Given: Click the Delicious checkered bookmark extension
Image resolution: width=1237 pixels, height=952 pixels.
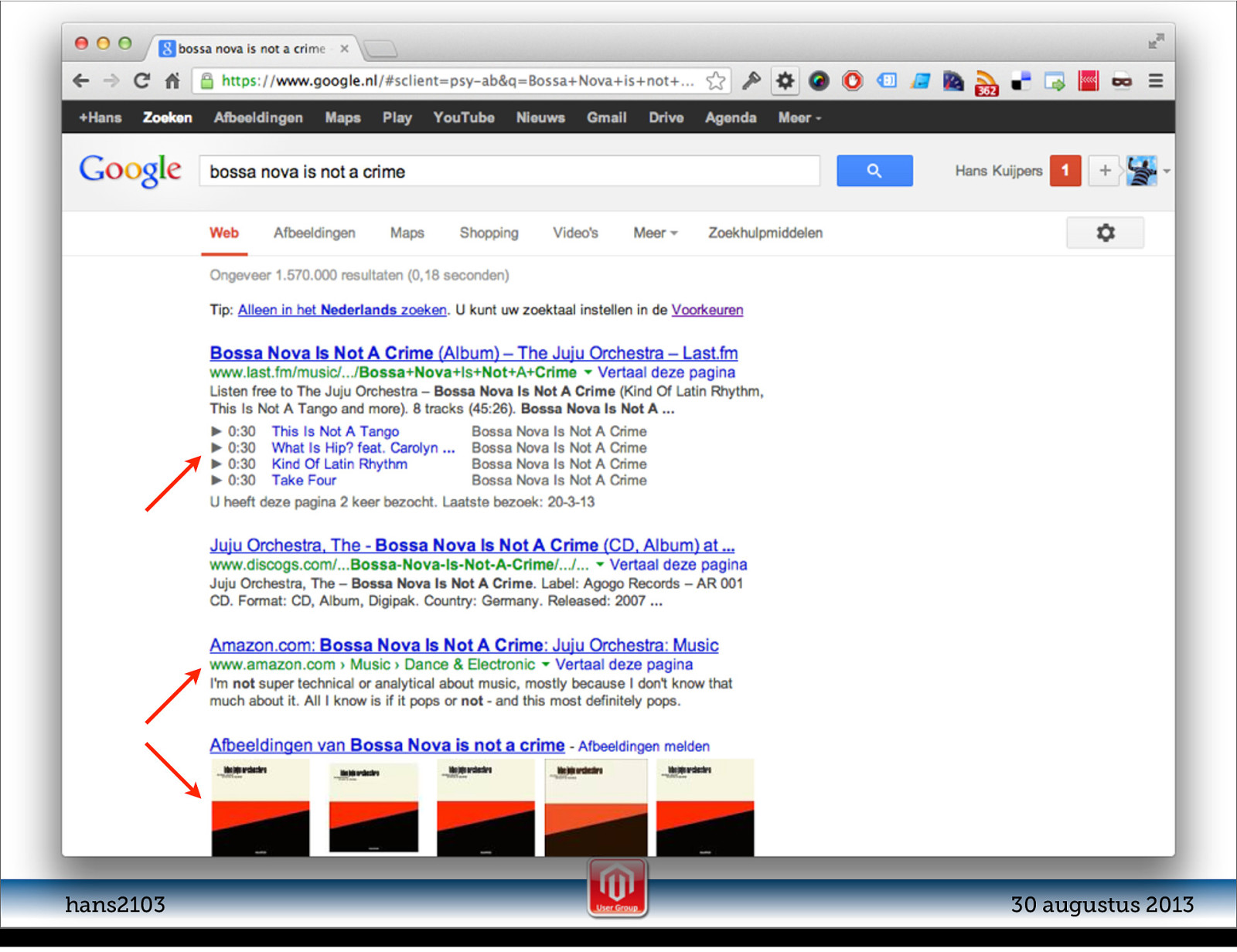Looking at the screenshot, I should point(1021,80).
